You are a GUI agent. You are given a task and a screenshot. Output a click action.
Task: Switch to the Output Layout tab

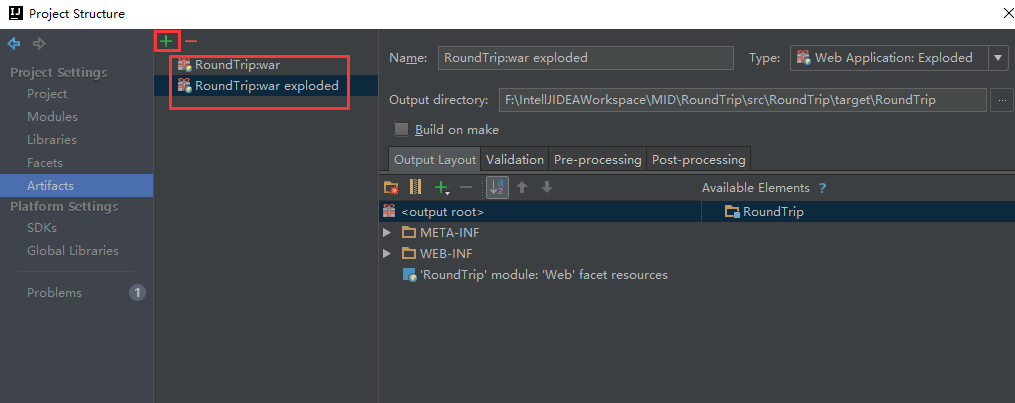435,159
